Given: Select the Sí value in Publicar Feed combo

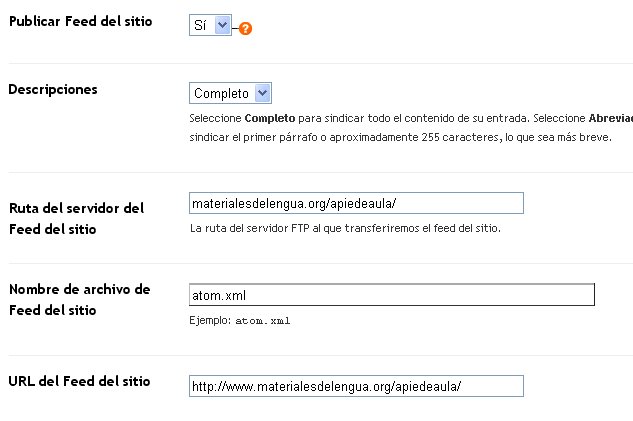Looking at the screenshot, I should [x=201, y=25].
